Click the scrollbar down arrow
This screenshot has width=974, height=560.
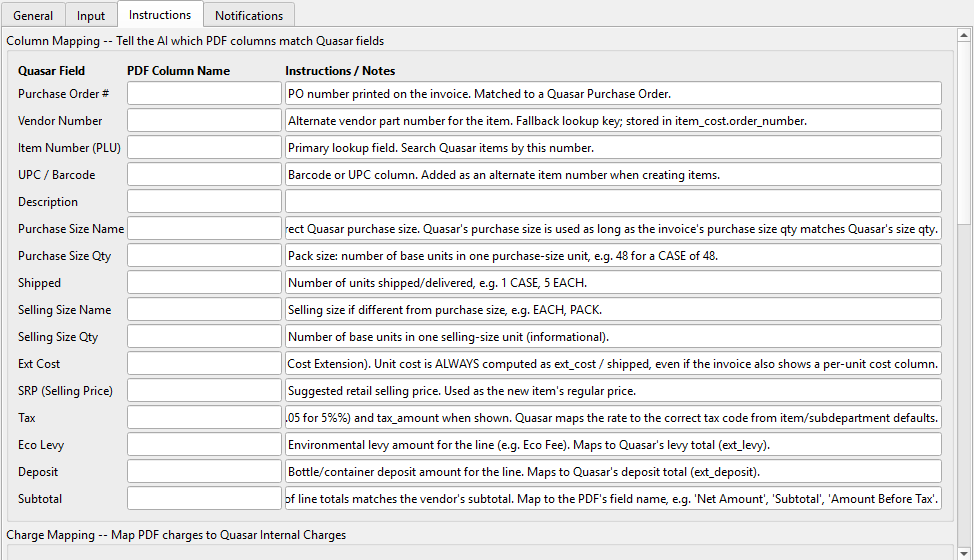pyautogui.click(x=963, y=552)
